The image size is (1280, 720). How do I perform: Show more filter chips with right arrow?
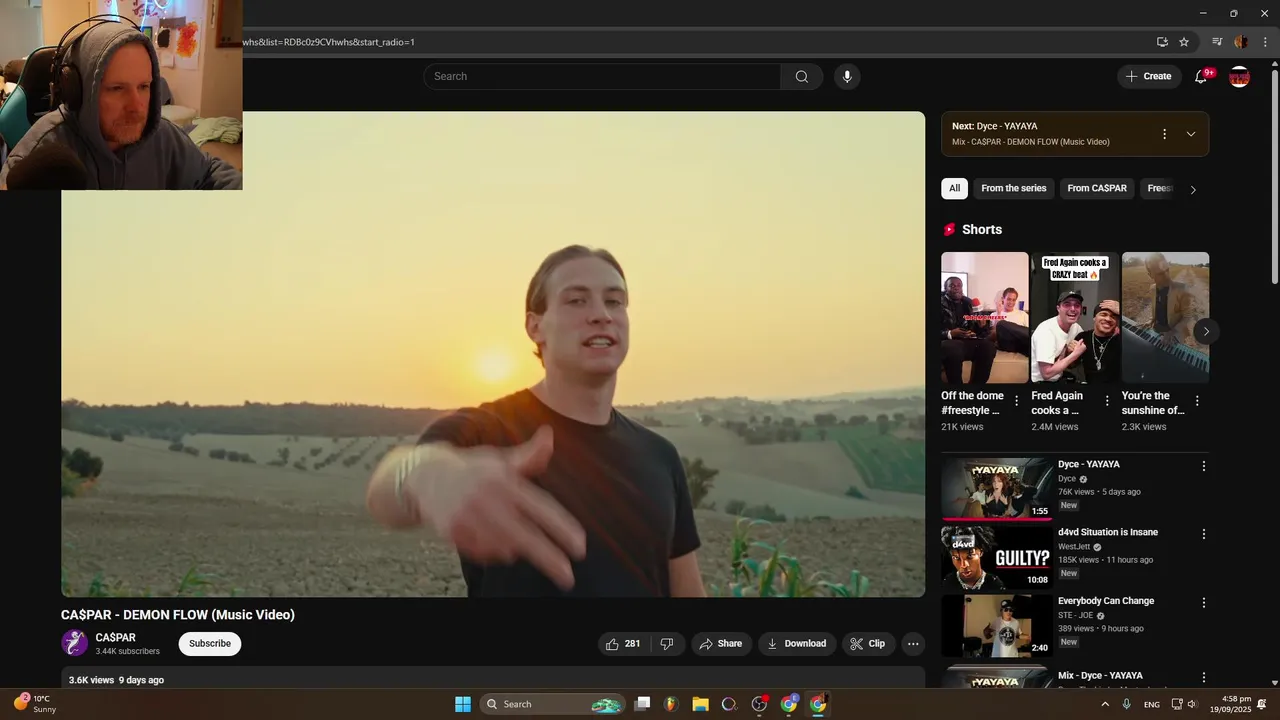[x=1192, y=189]
